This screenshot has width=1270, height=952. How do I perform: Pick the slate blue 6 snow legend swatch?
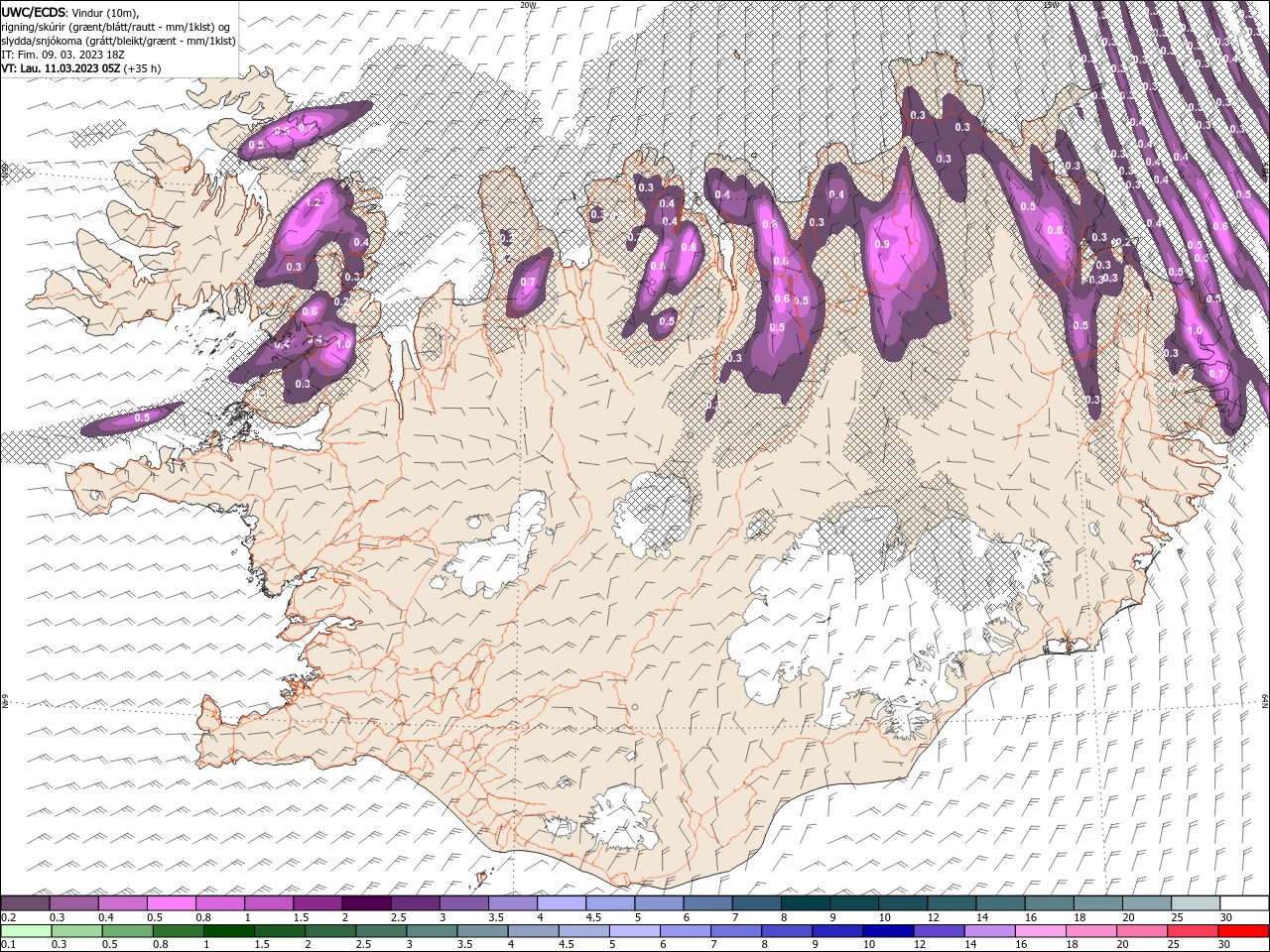(x=708, y=902)
